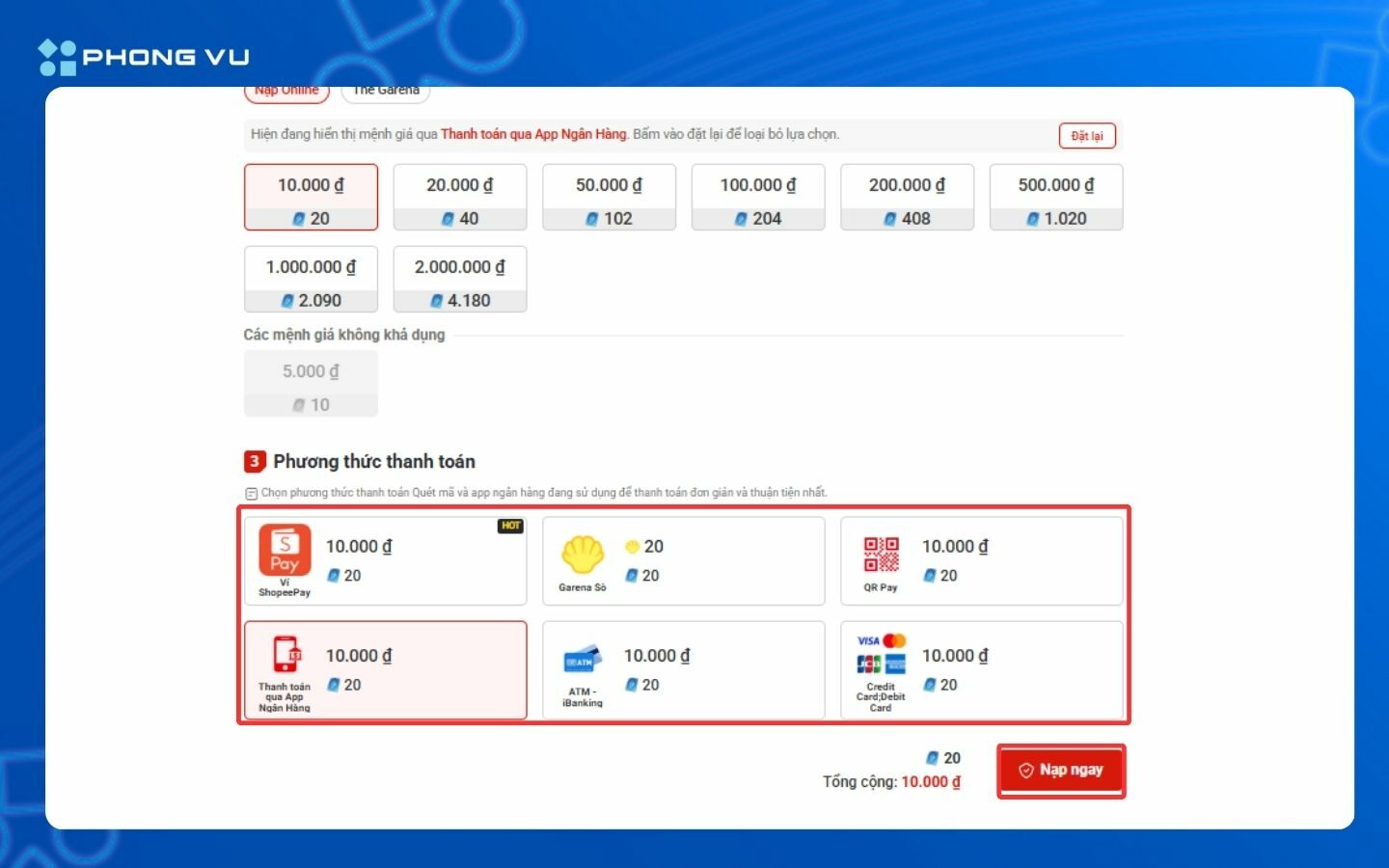Click the HOT badge on ShopeePay
1389x868 pixels.
click(510, 527)
